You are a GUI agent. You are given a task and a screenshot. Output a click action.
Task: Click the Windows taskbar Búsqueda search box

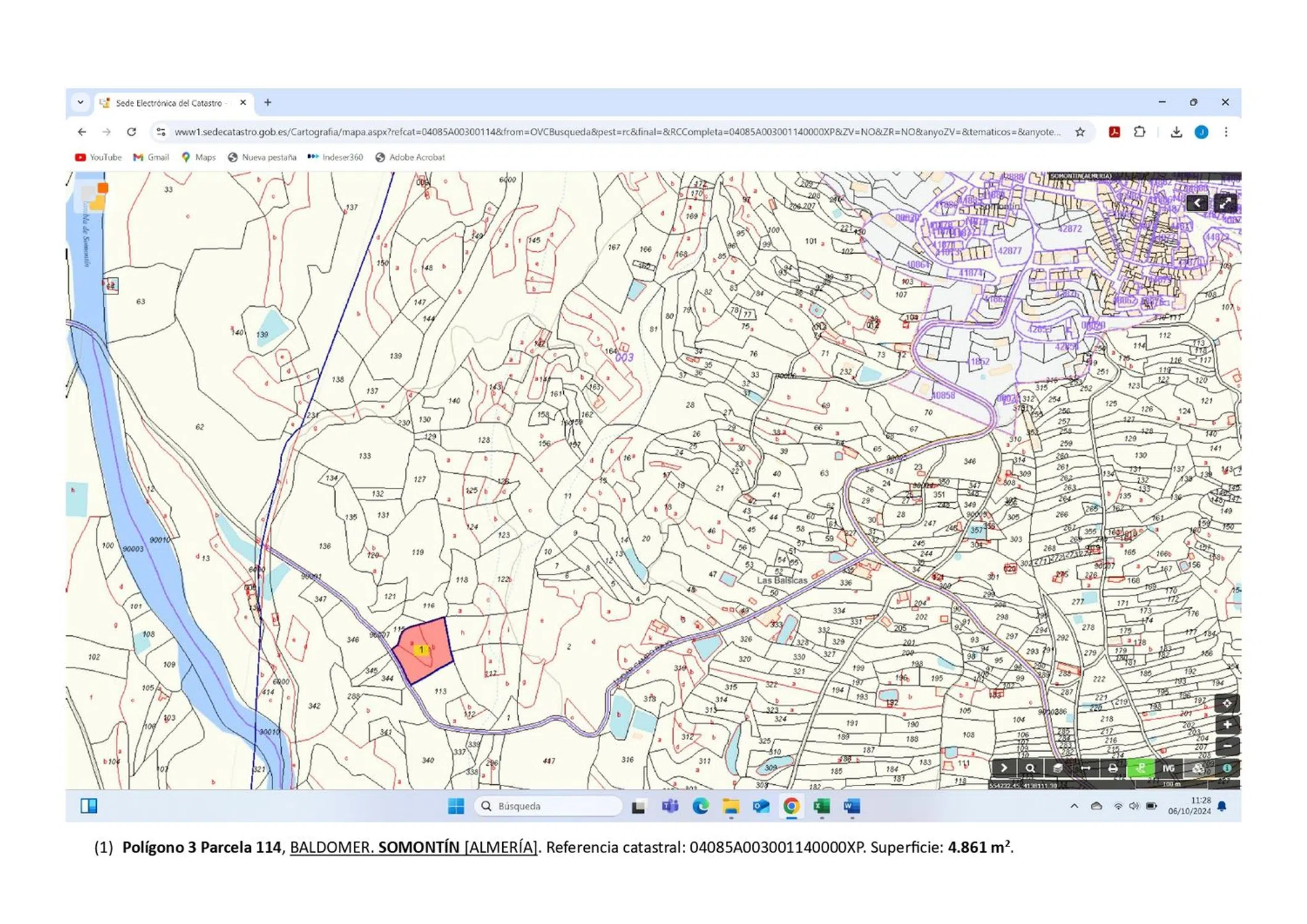548,806
